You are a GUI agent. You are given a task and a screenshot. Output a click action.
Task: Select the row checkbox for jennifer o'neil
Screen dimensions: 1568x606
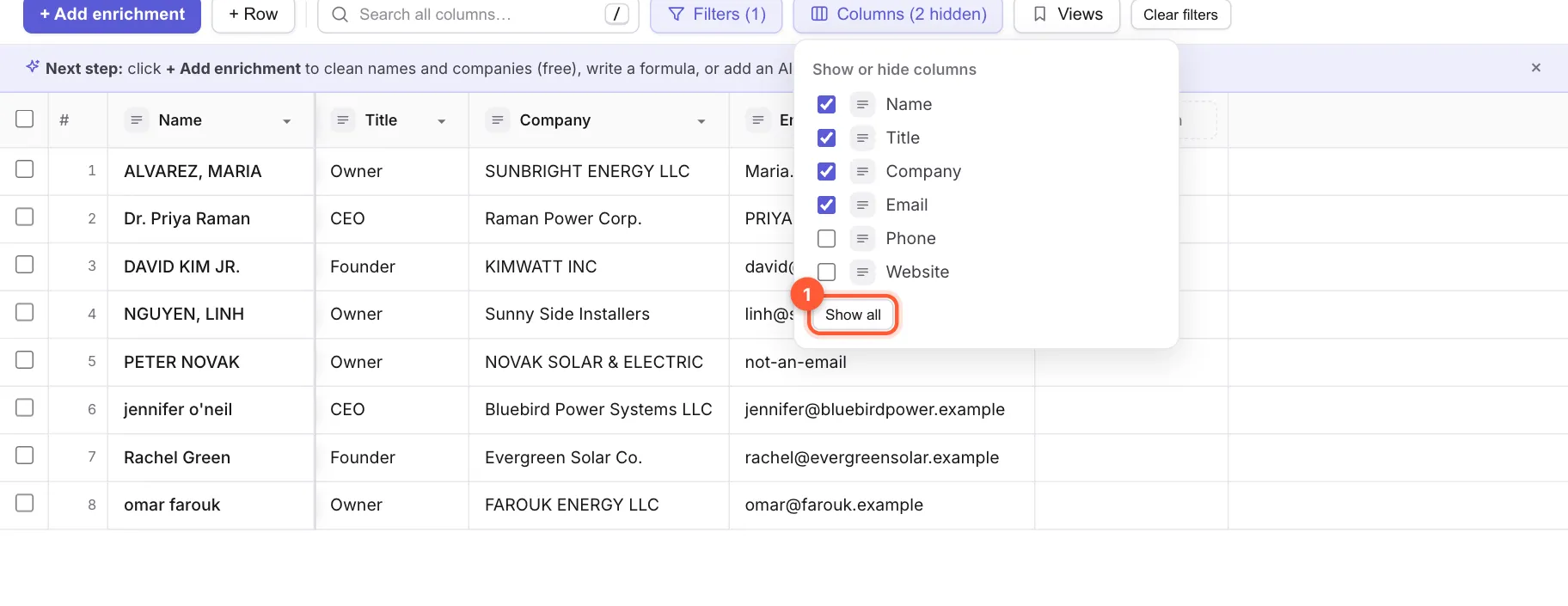(x=25, y=407)
